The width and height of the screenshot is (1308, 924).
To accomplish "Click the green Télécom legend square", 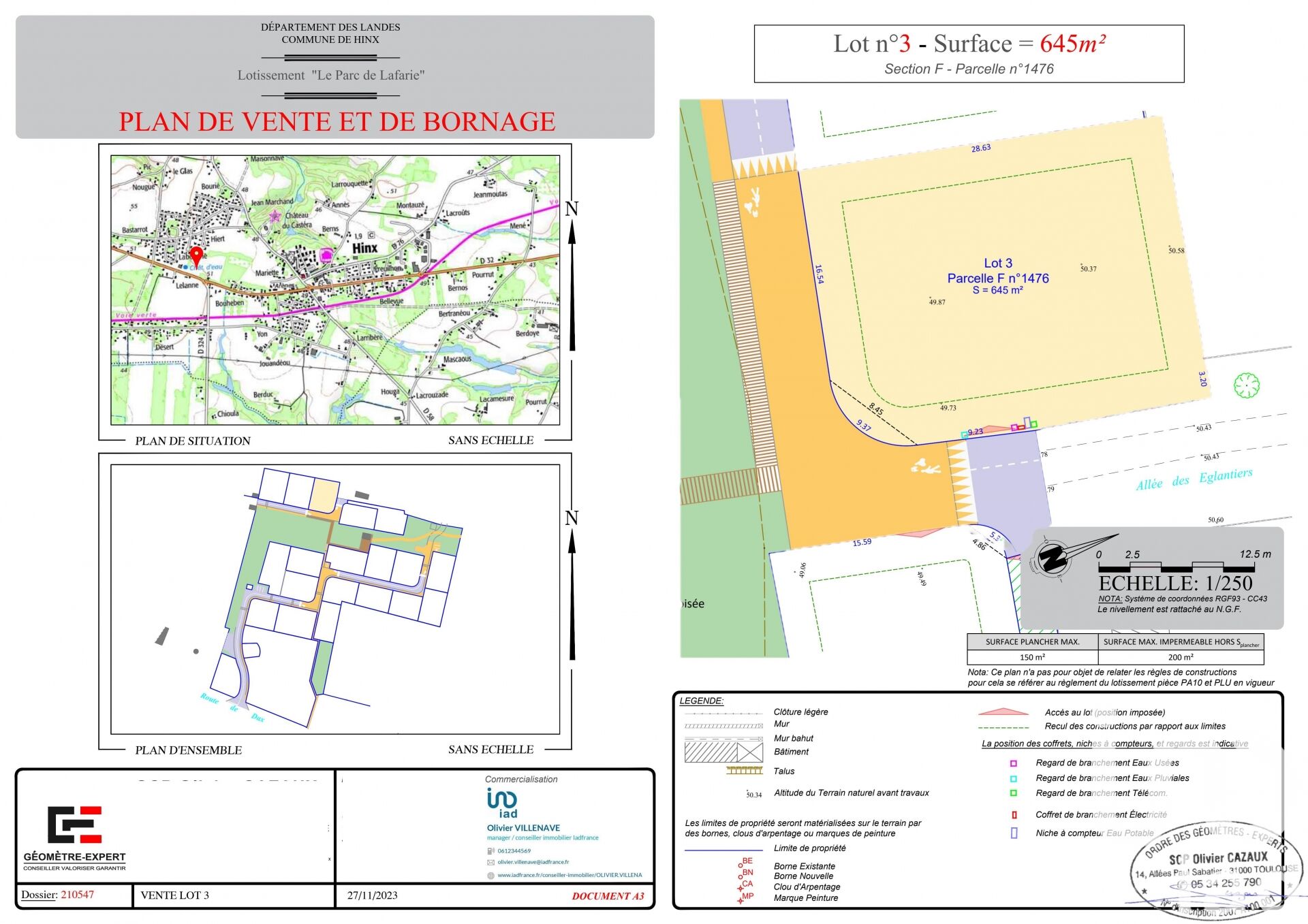I will pyautogui.click(x=1013, y=793).
